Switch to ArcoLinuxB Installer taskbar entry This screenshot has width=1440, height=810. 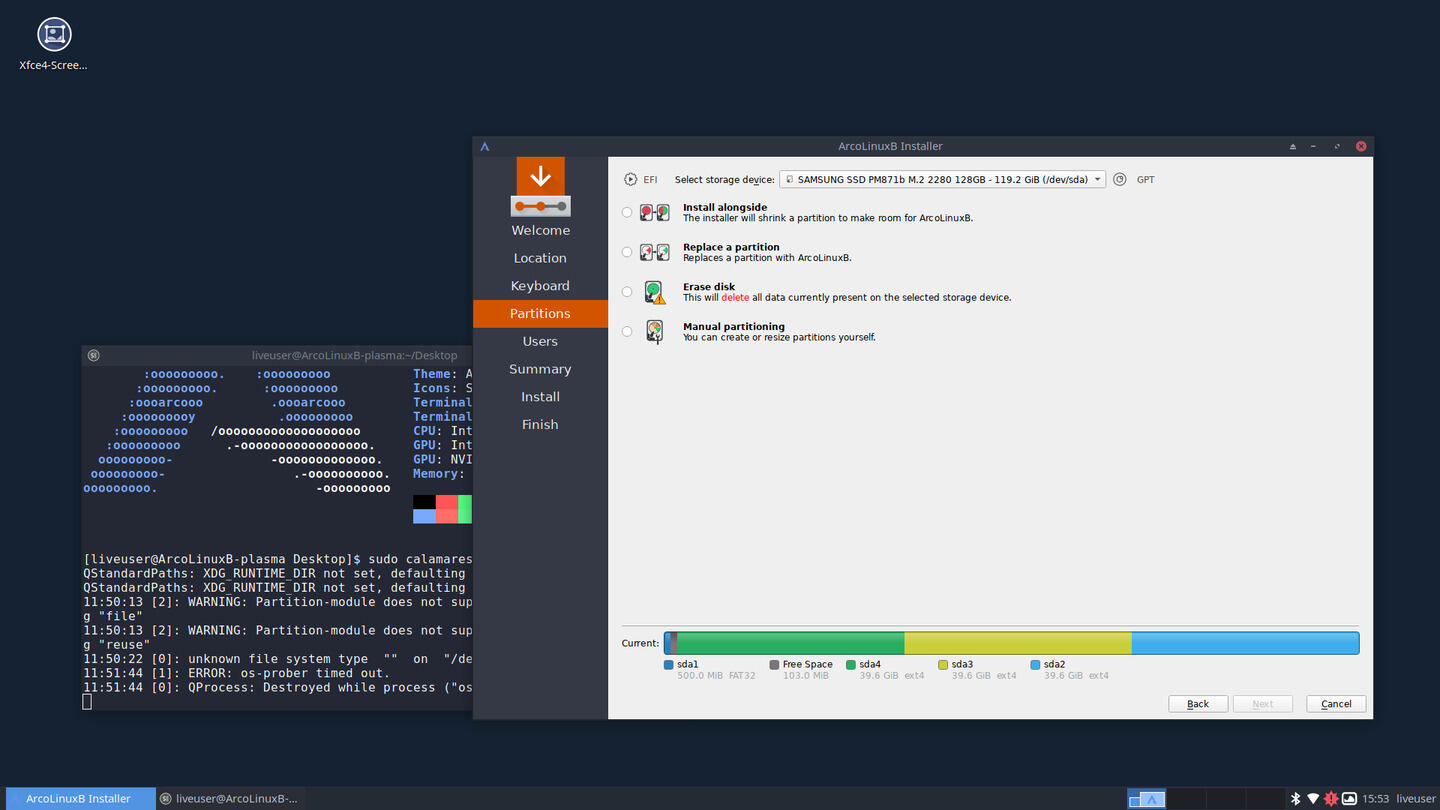coord(80,798)
